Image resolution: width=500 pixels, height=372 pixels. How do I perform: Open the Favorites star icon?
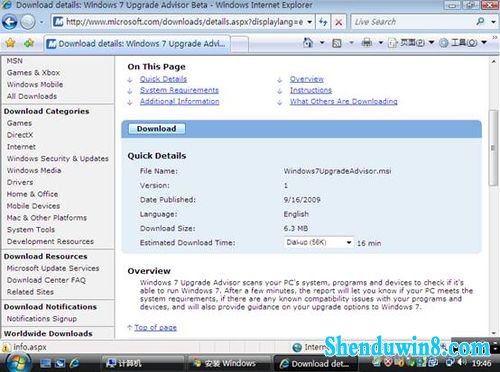click(x=11, y=43)
